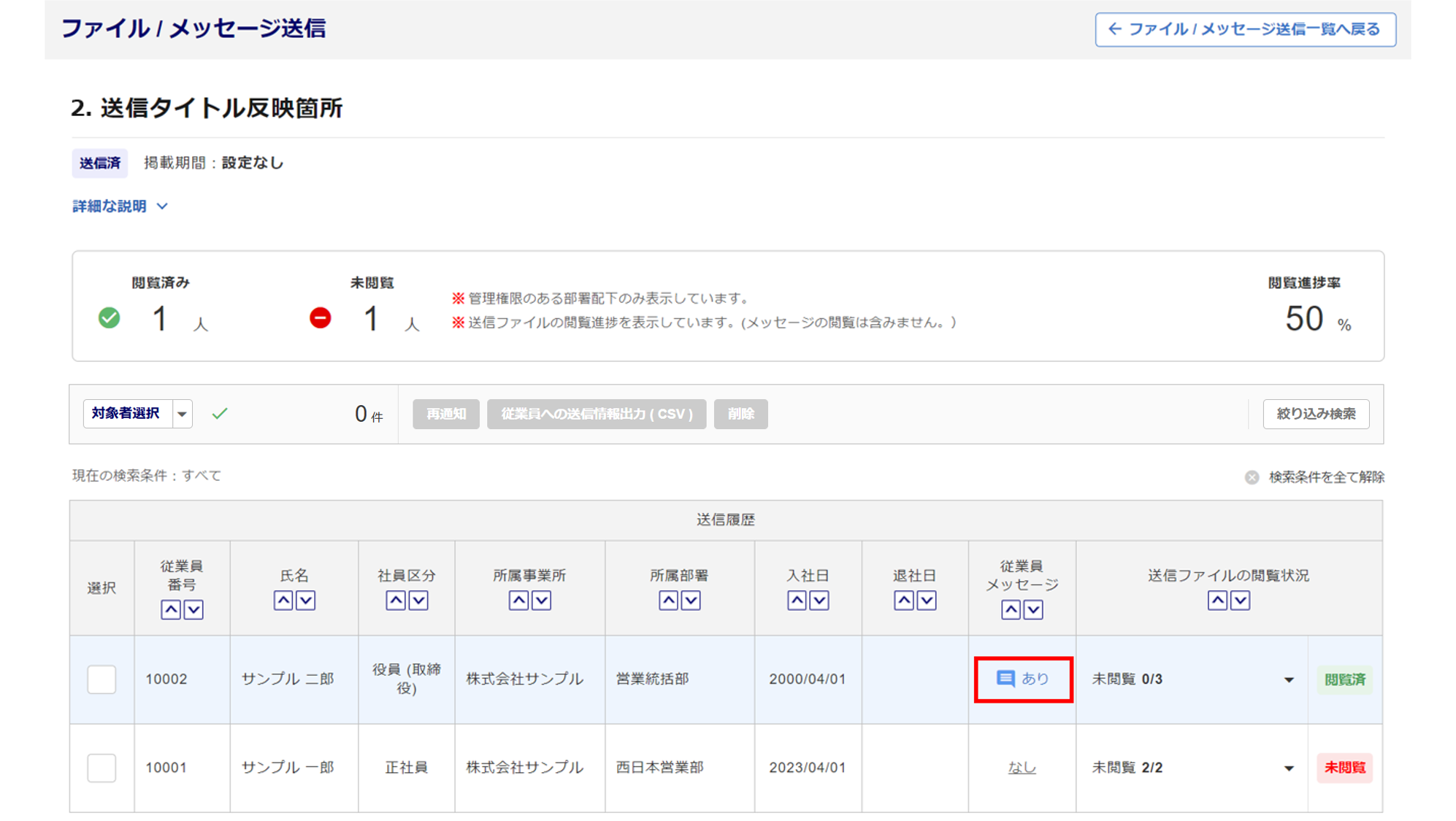Sort 所属事業所 column descending arrow
The height and width of the screenshot is (821, 1456).
541,600
